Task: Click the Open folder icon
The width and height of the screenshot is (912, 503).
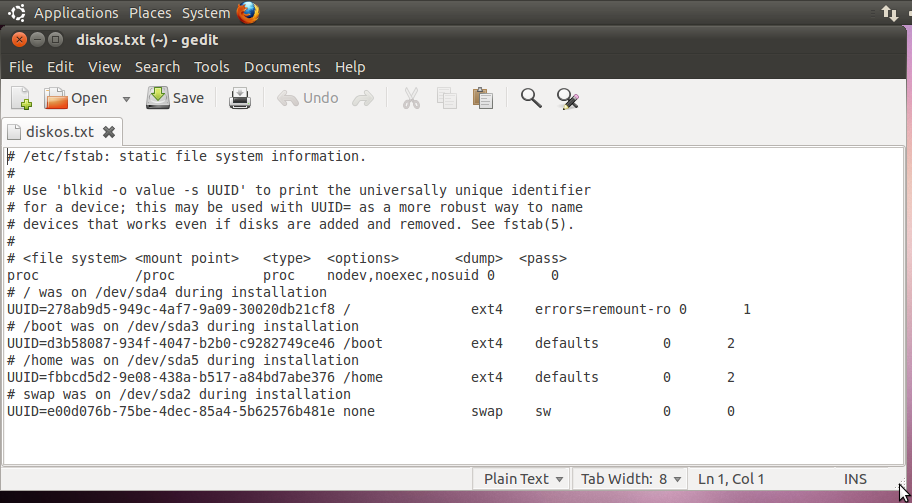Action: [x=56, y=98]
